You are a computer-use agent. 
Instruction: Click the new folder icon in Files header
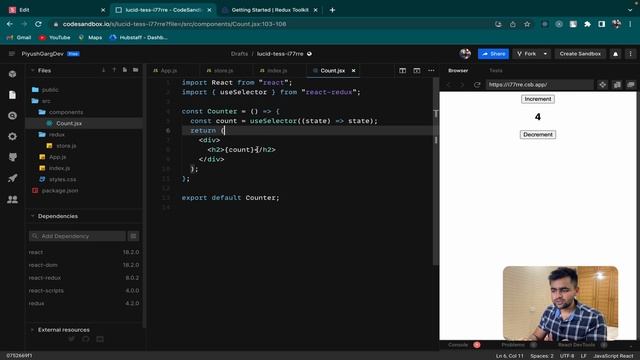pyautogui.click(x=136, y=70)
